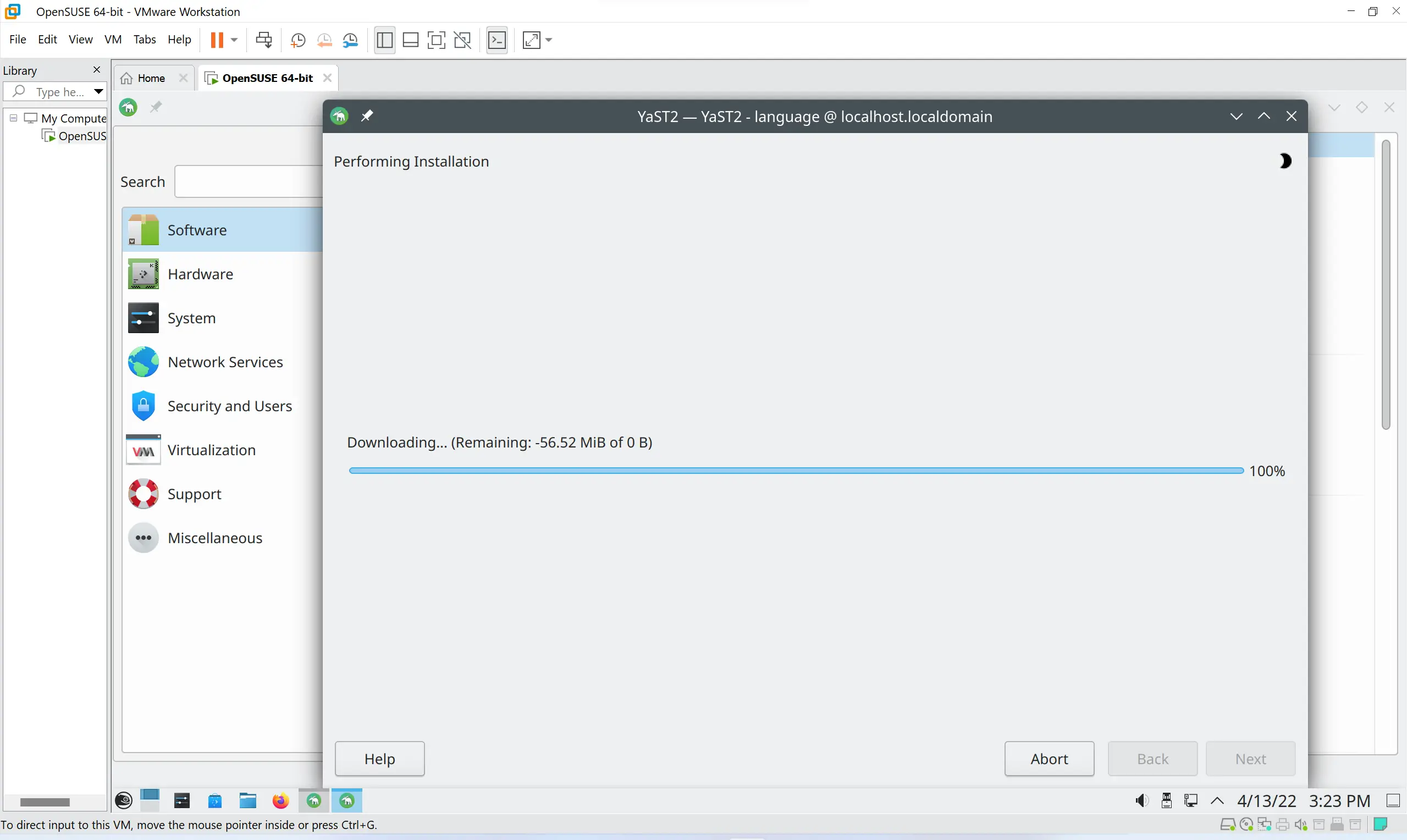Expand the library search dropdown

click(98, 91)
